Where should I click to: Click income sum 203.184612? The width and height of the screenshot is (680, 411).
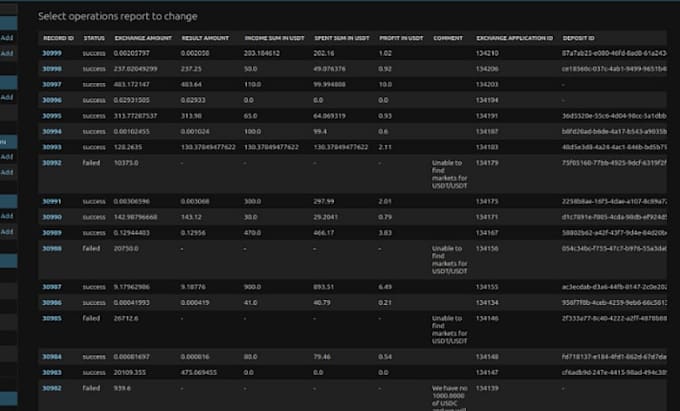pyautogui.click(x=262, y=53)
